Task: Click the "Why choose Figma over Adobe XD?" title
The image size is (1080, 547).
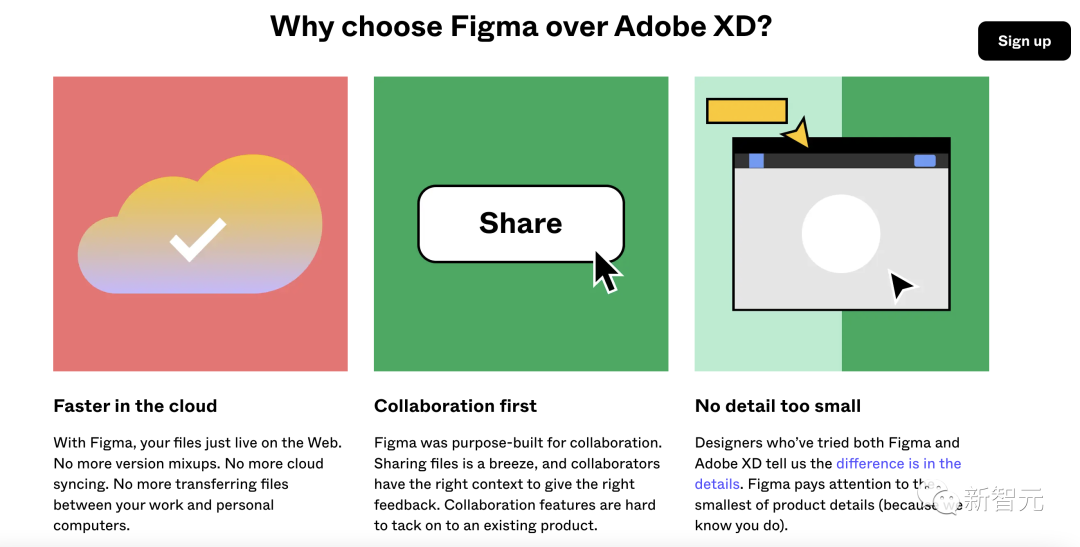Action: [521, 26]
